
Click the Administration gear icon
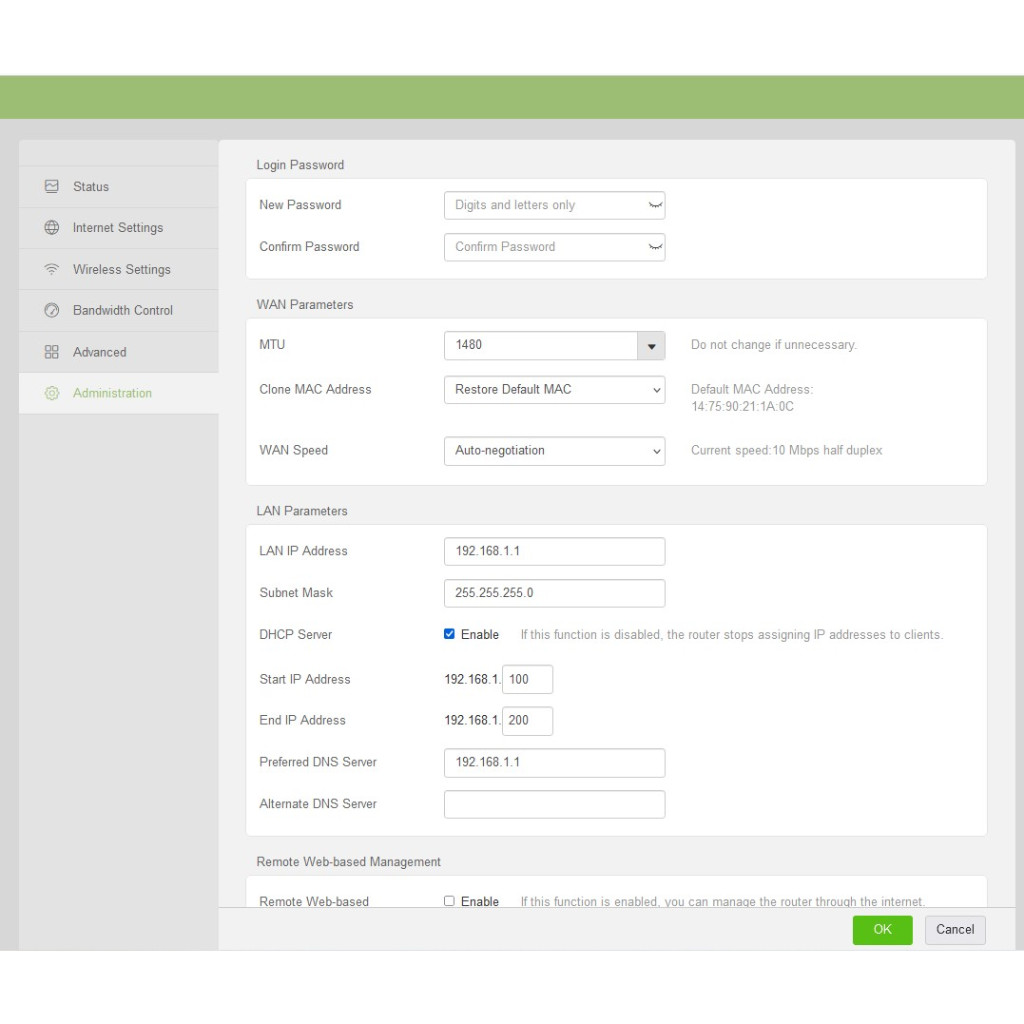52,394
